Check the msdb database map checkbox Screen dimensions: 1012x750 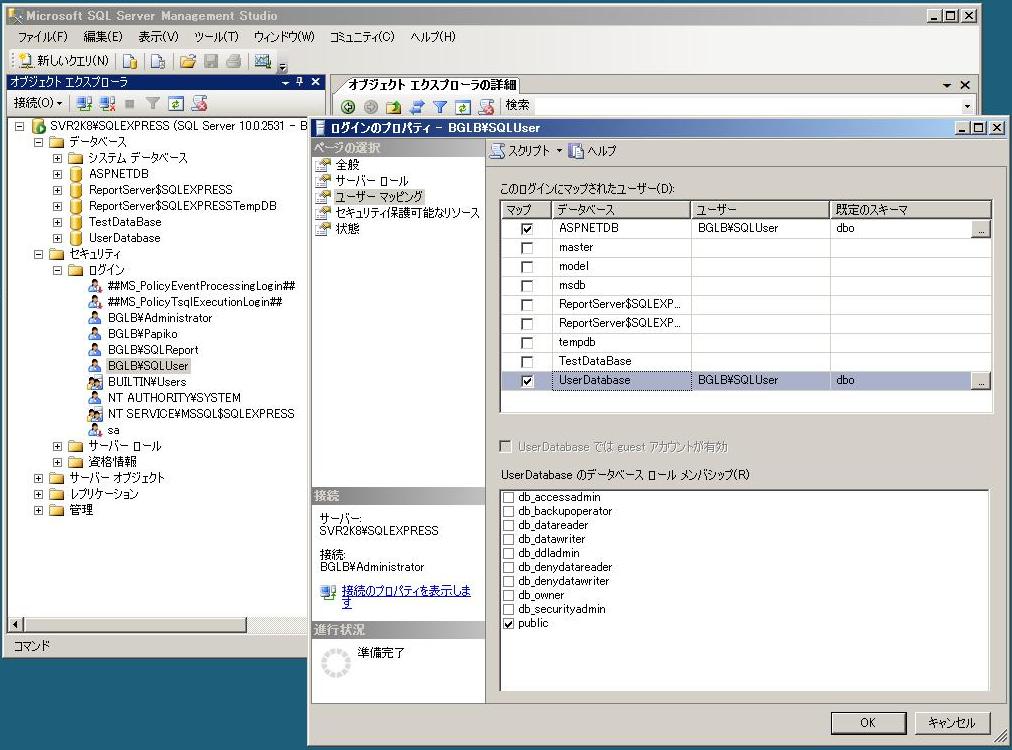[x=527, y=285]
